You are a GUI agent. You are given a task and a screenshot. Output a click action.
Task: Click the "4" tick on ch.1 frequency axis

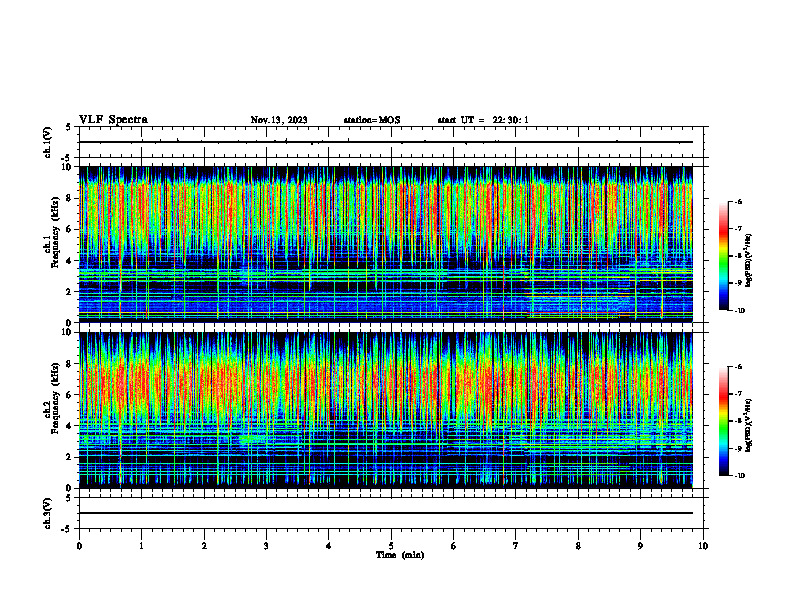coord(70,261)
